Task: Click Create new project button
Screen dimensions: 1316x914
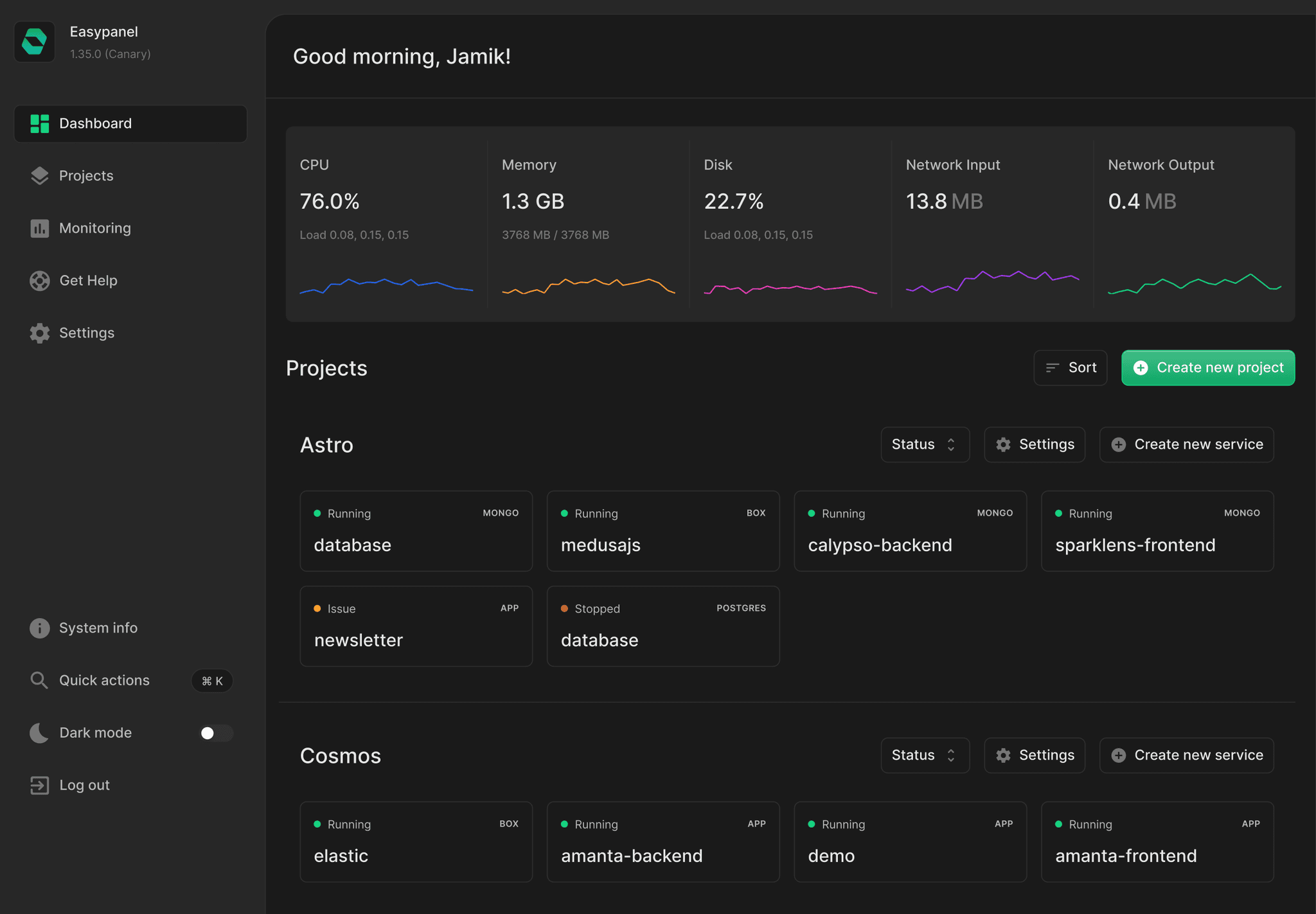Action: (1207, 367)
